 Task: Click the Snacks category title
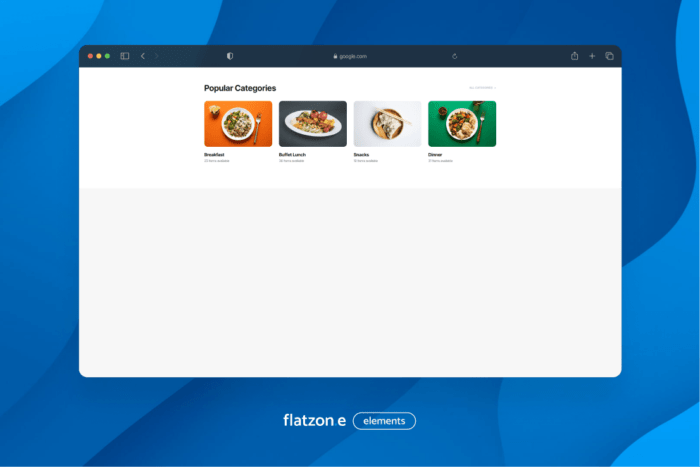[361, 155]
